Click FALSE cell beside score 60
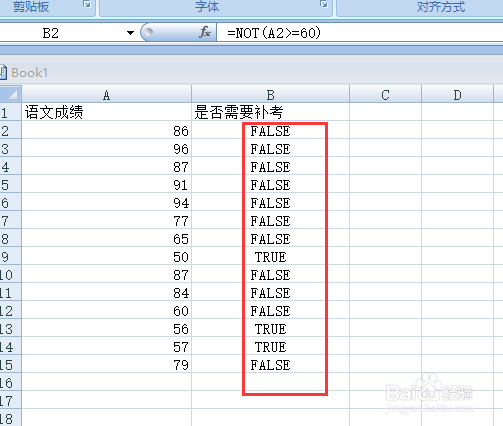Screen dimensions: 503x426 click(270, 310)
